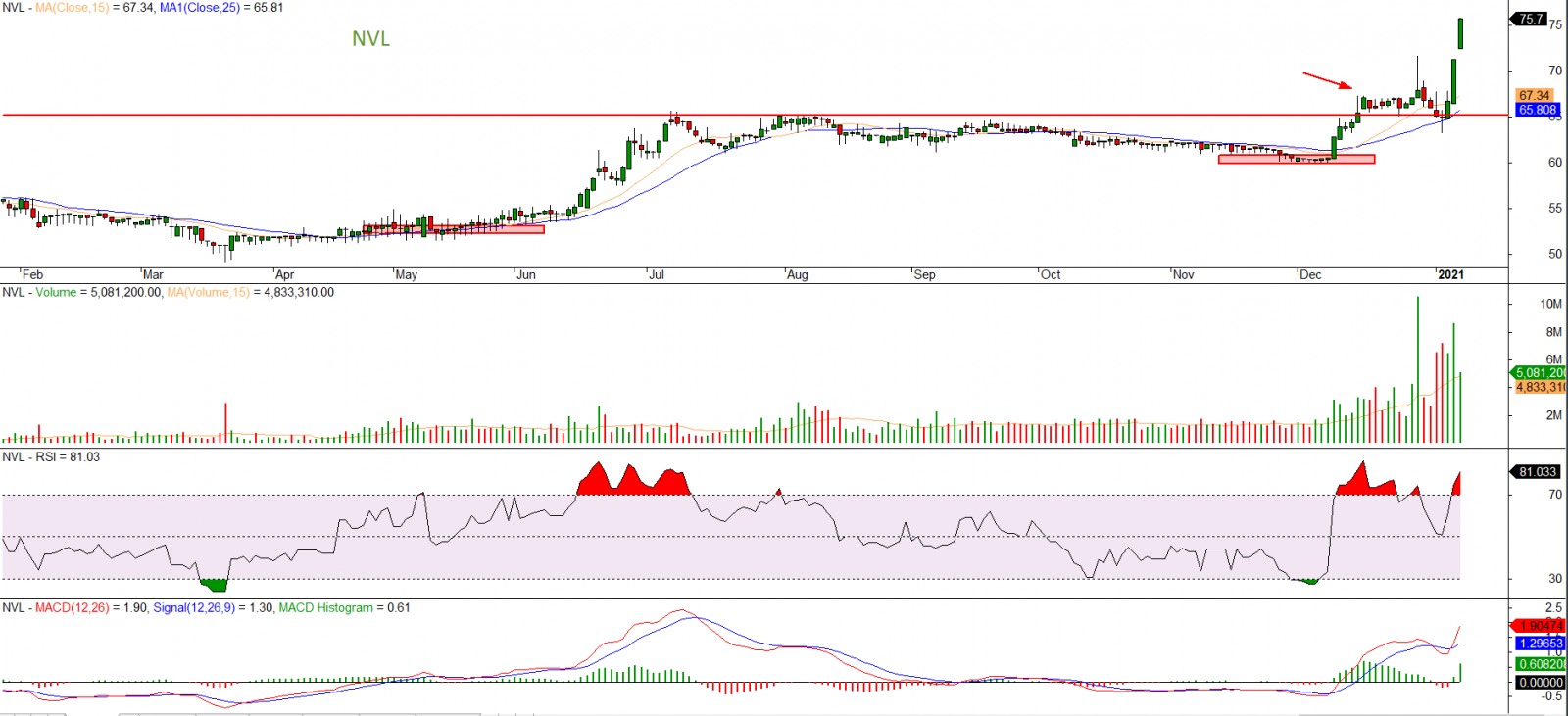Select the NVL - RSI = 81.03 label
The image size is (1568, 716).
point(51,457)
